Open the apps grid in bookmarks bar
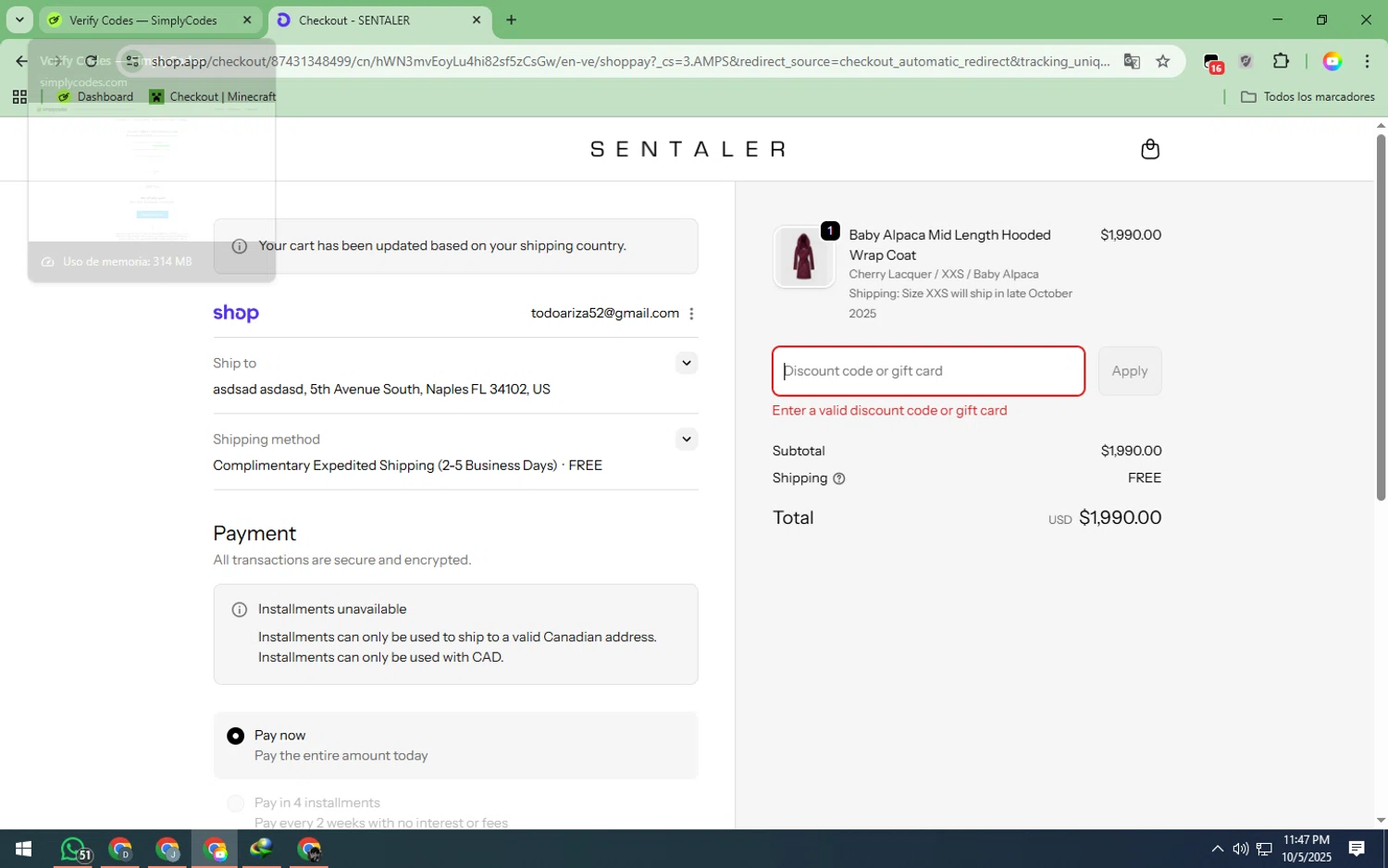The width and height of the screenshot is (1388, 868). [19, 96]
